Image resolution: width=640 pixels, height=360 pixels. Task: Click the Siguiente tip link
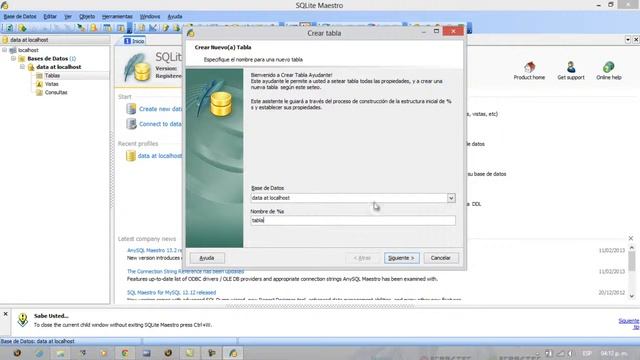629,324
